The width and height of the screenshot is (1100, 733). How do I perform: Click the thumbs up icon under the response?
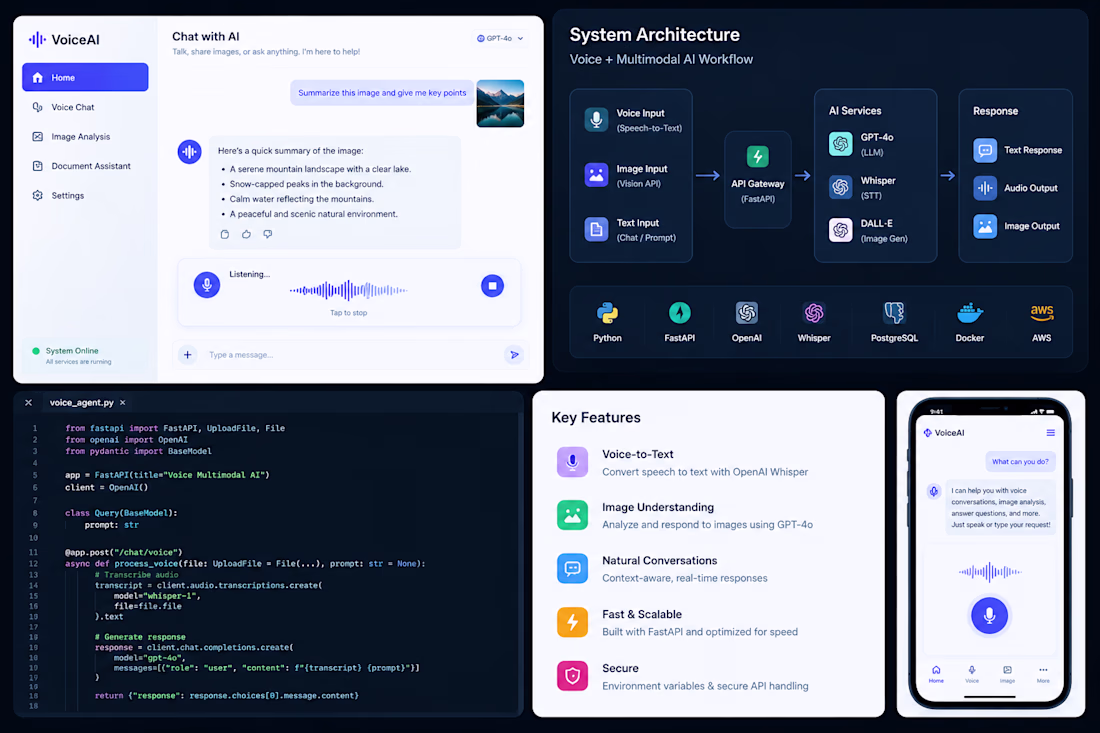246,234
